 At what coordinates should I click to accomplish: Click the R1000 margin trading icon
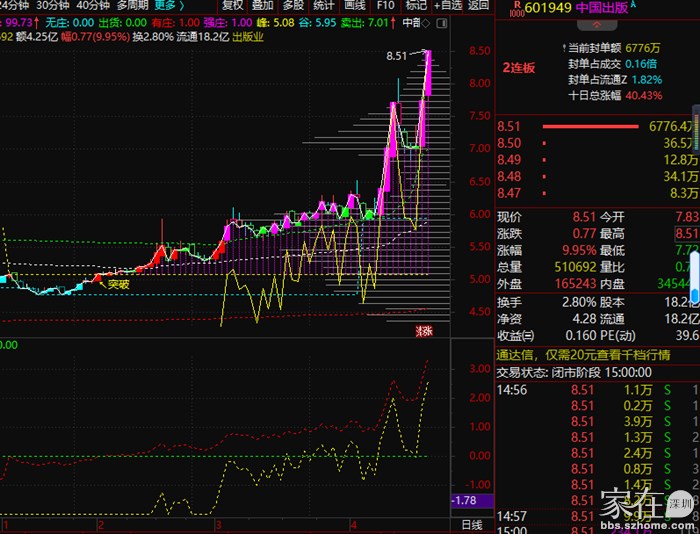click(x=515, y=10)
